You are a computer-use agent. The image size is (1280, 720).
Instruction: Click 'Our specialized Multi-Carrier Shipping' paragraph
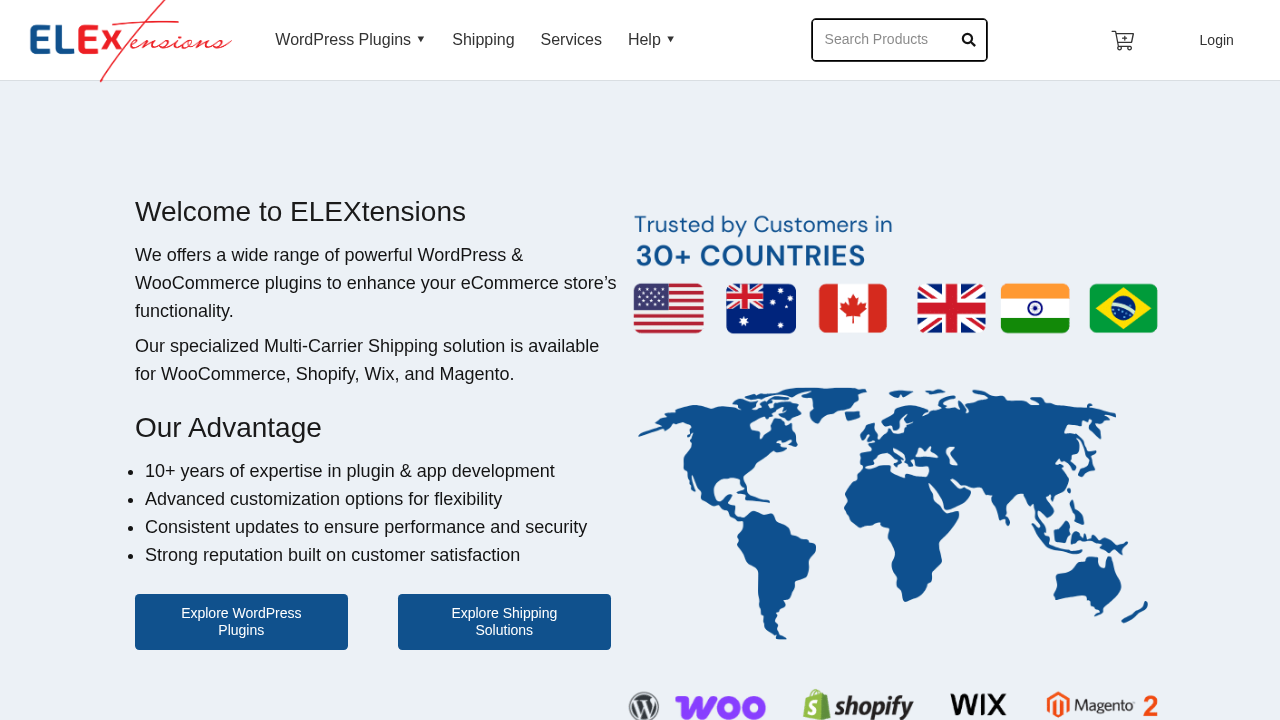click(x=367, y=360)
